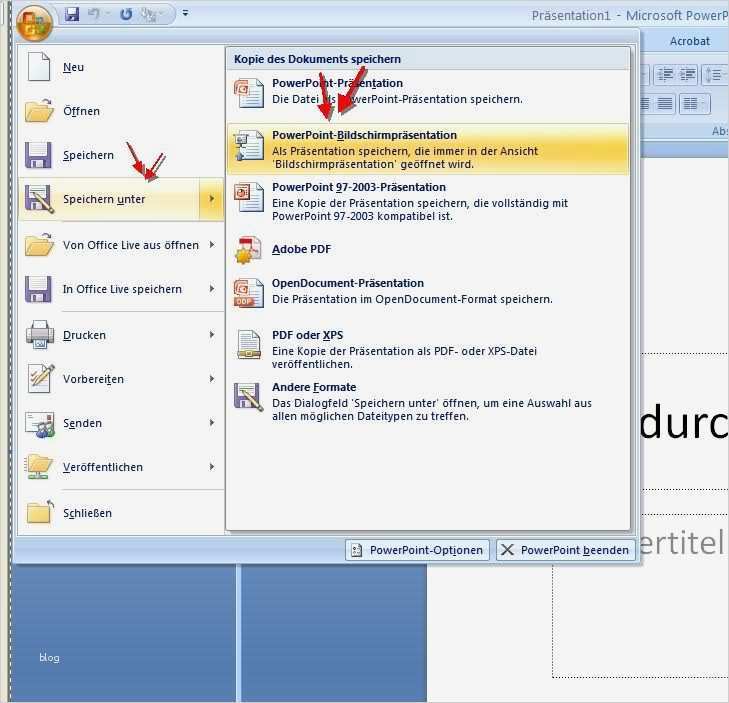Viewport: 729px width, 703px height.
Task: Click the Veröffentlichen folder icon
Action: click(x=39, y=467)
